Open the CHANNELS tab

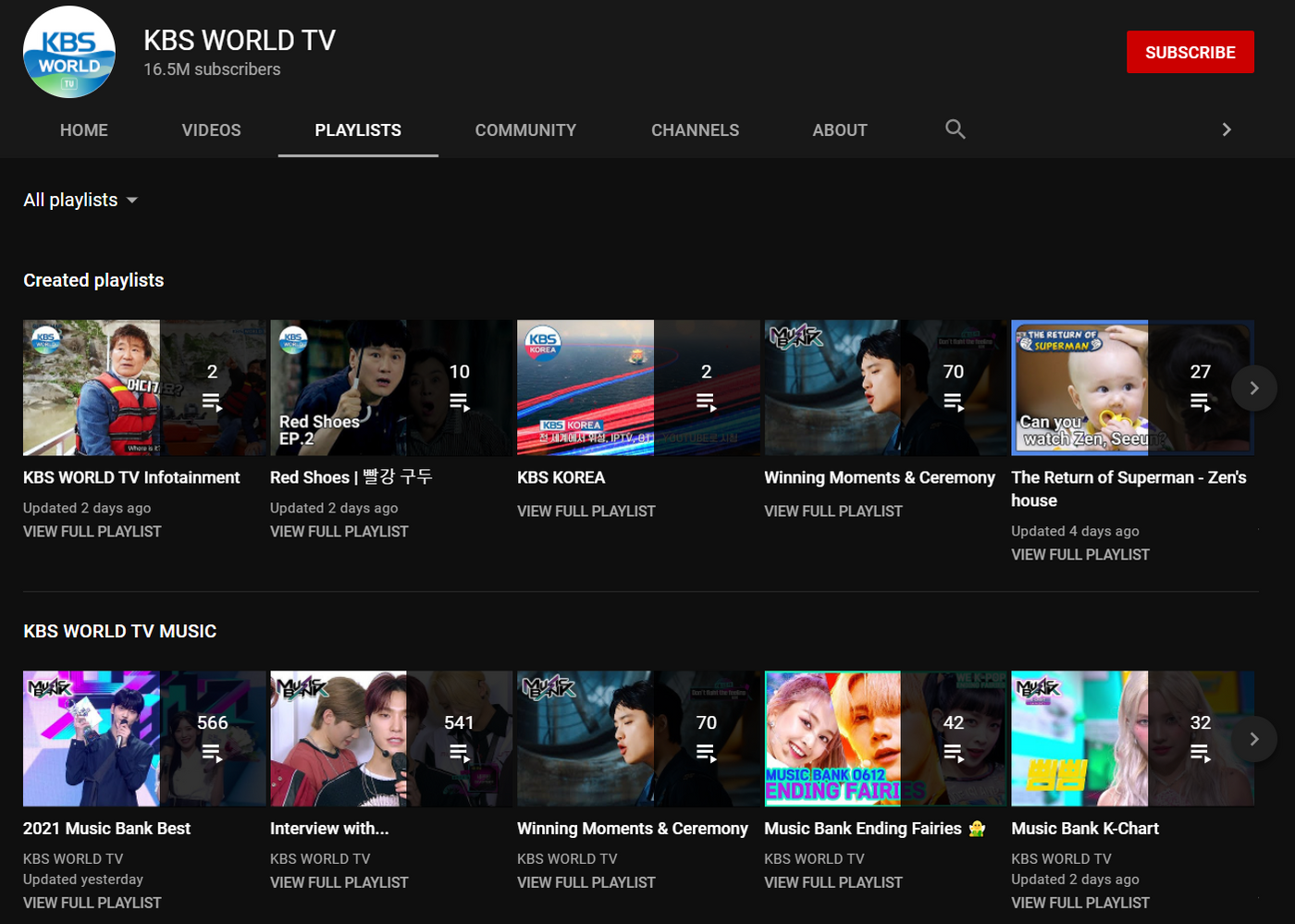(x=695, y=129)
